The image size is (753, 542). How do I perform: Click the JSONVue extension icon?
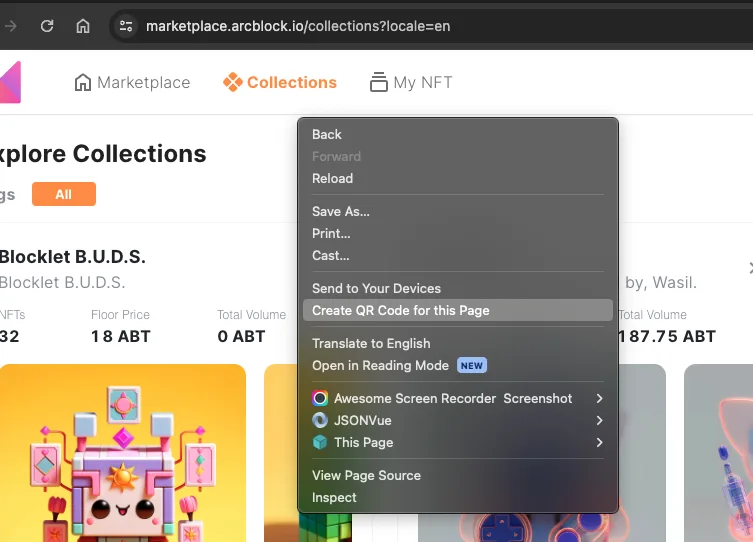(320, 420)
